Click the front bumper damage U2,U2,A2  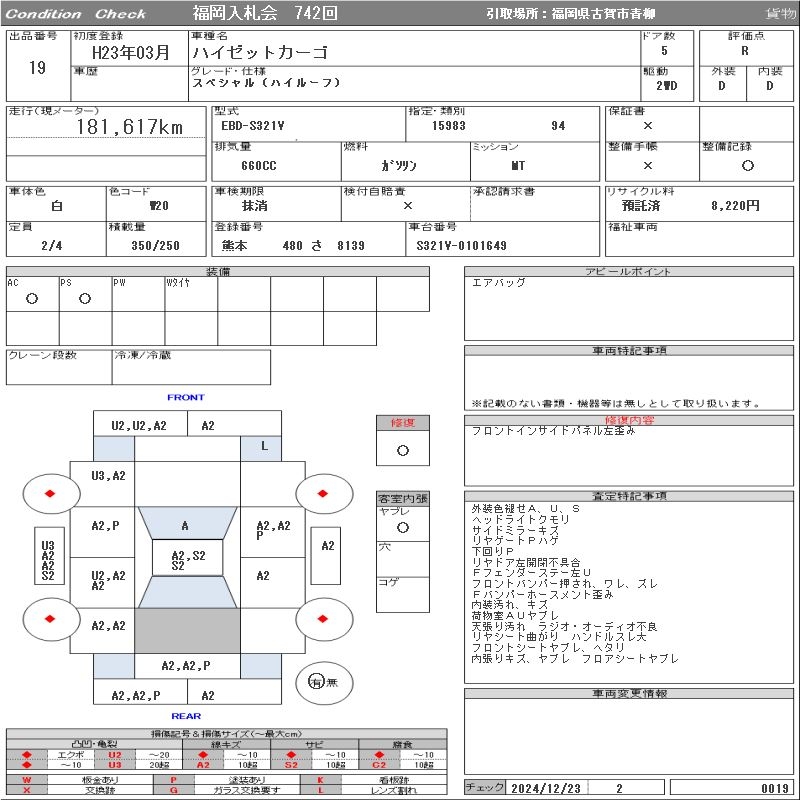(x=139, y=426)
